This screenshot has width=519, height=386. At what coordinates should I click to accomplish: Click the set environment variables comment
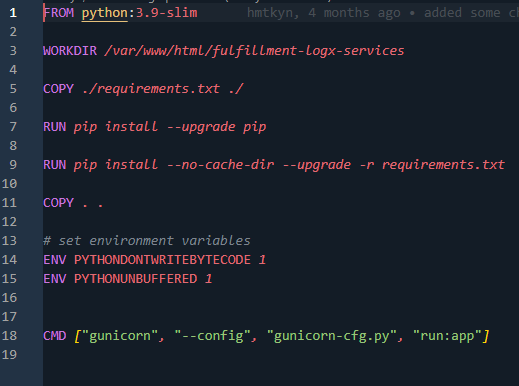click(x=147, y=241)
